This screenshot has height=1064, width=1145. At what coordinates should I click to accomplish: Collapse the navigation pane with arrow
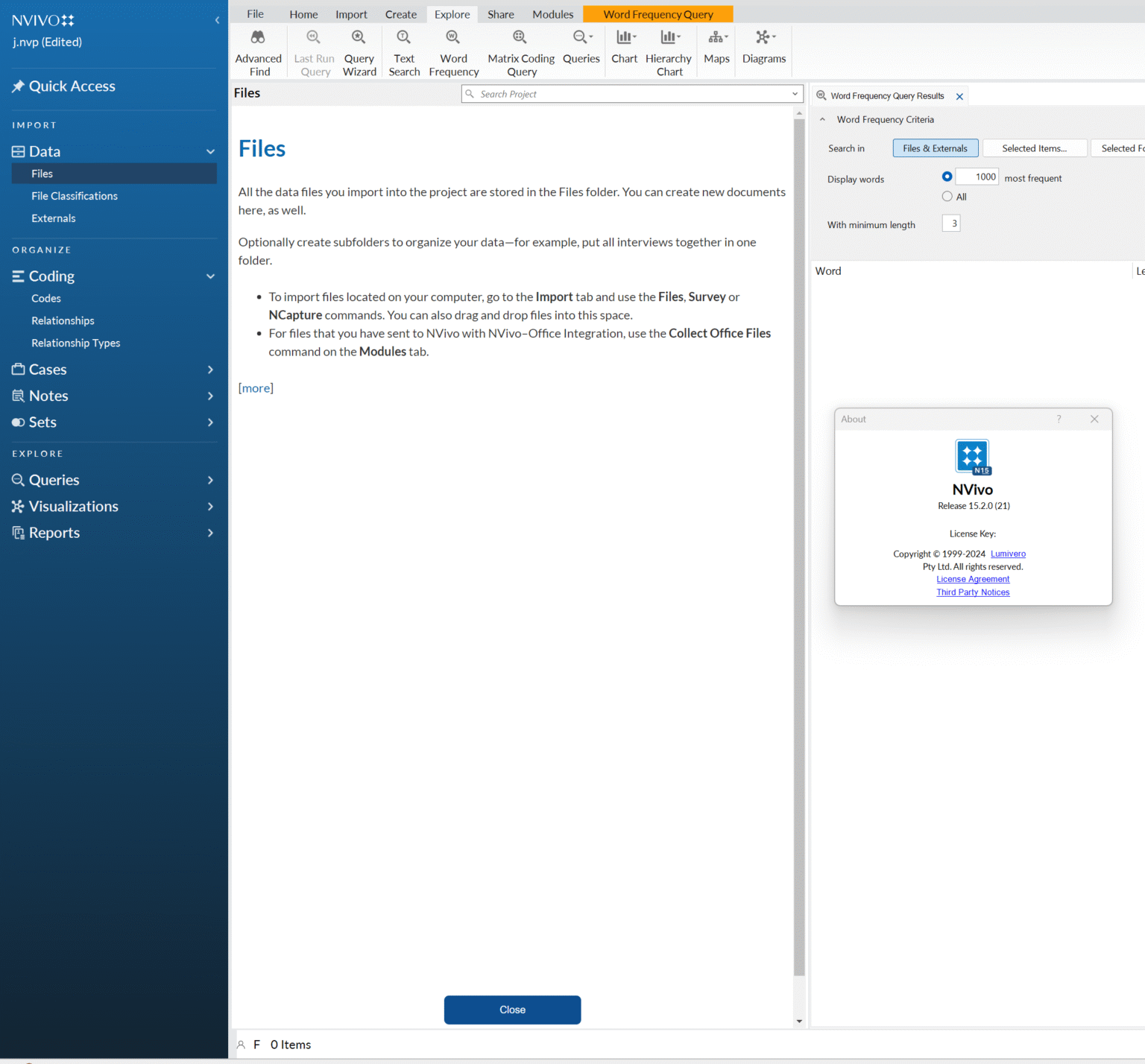point(217,20)
